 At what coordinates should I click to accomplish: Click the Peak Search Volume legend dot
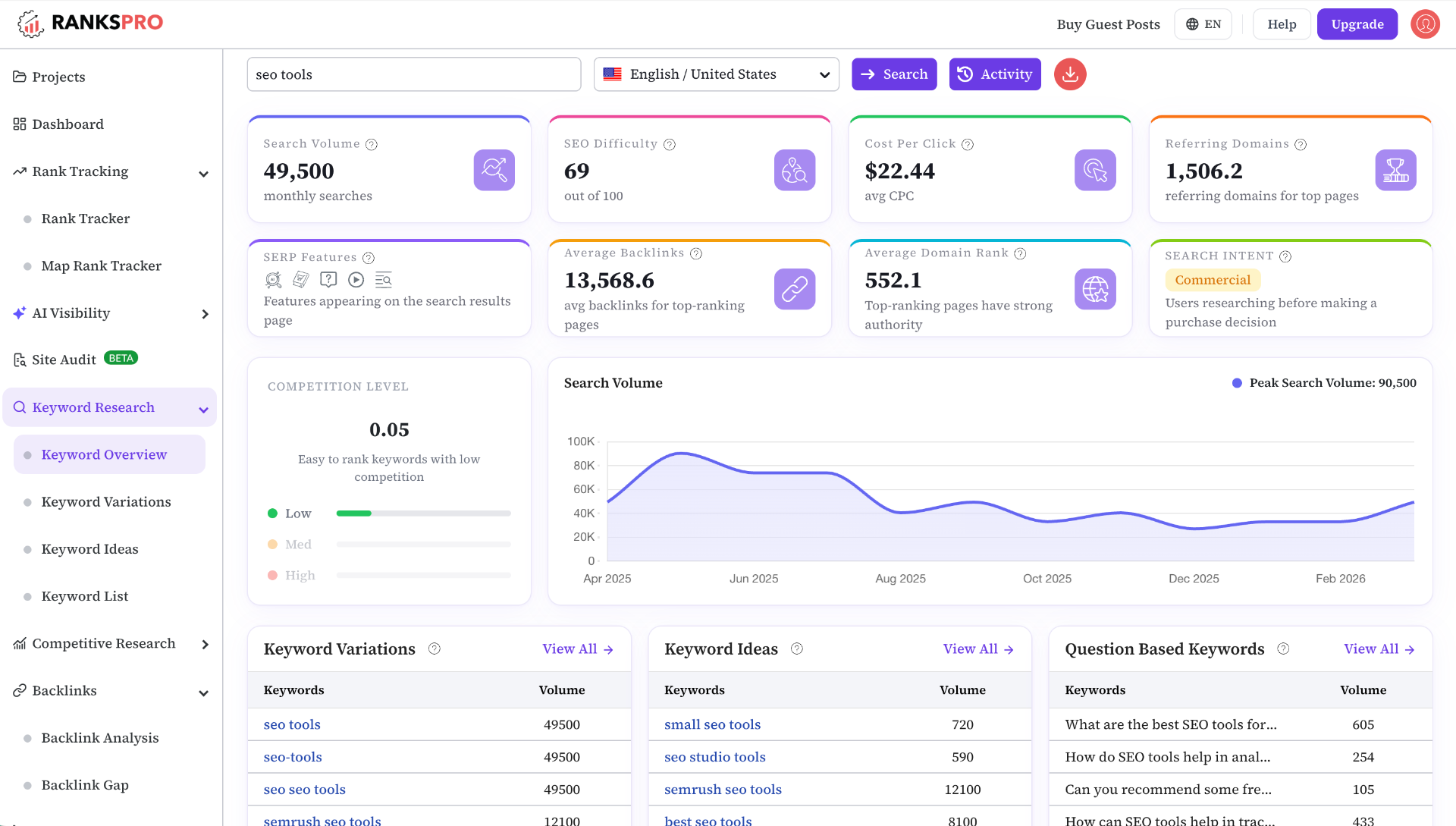[x=1237, y=383]
